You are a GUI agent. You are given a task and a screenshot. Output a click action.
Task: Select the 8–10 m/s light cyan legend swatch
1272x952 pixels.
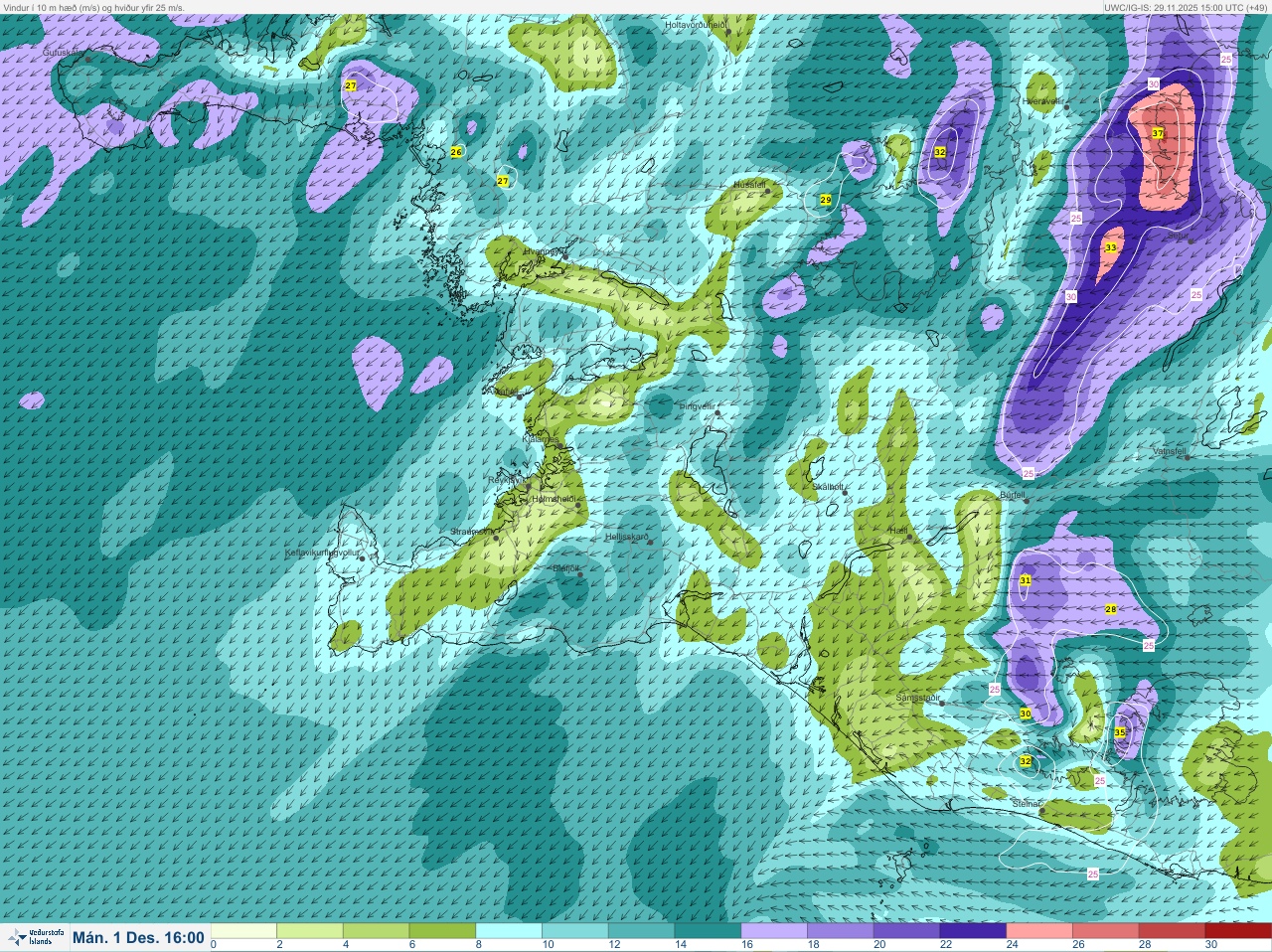click(x=509, y=931)
